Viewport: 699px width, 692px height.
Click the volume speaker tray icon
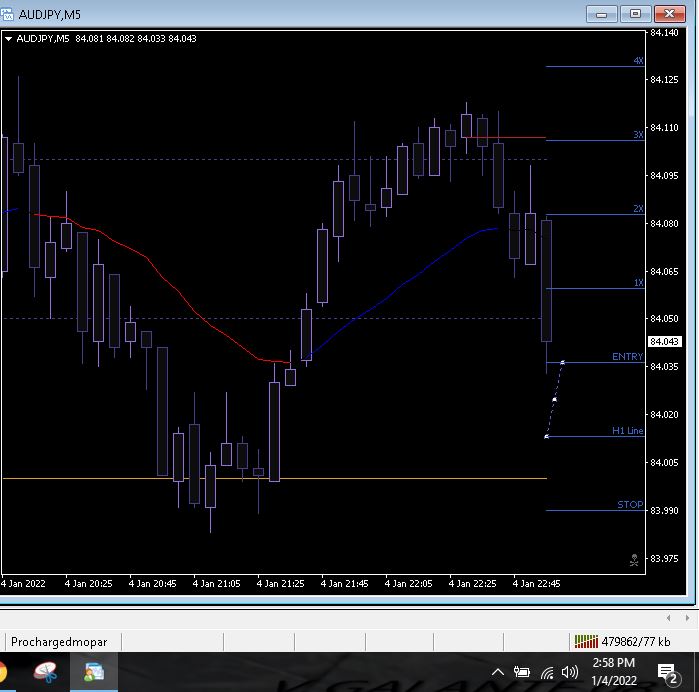pos(571,672)
